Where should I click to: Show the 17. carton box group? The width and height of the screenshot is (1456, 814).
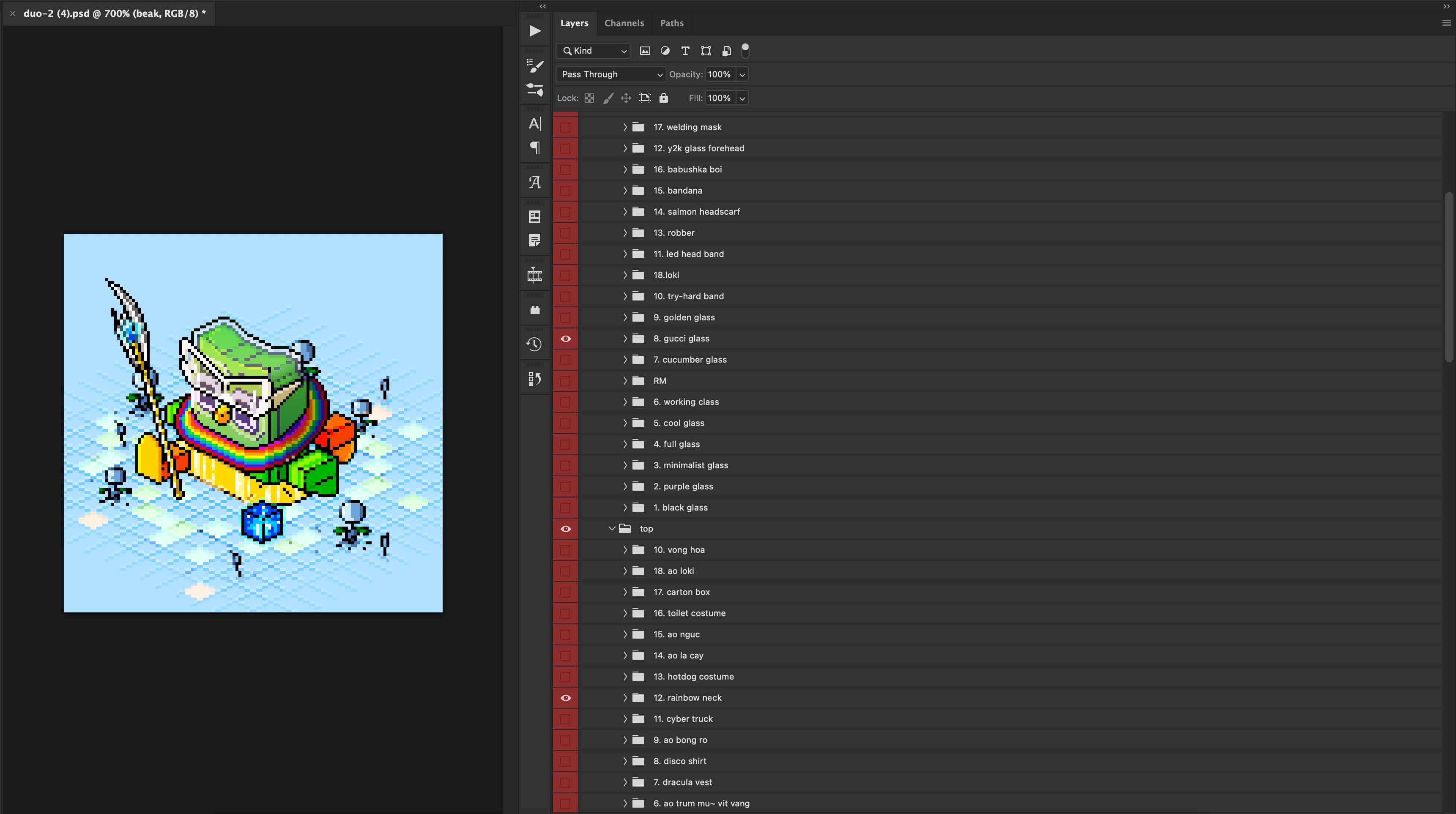pos(565,593)
